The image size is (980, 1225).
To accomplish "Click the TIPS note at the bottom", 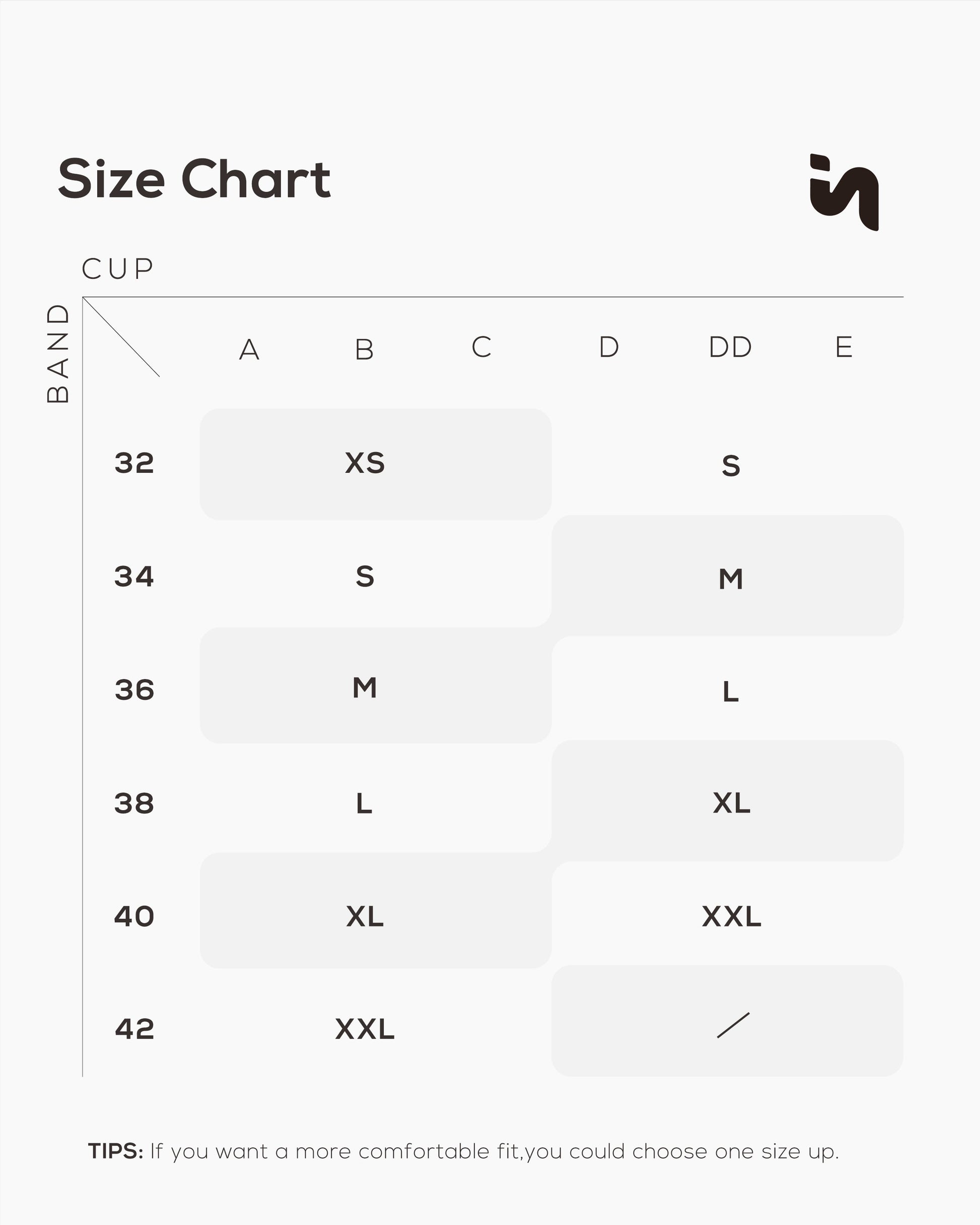I will click(463, 1151).
